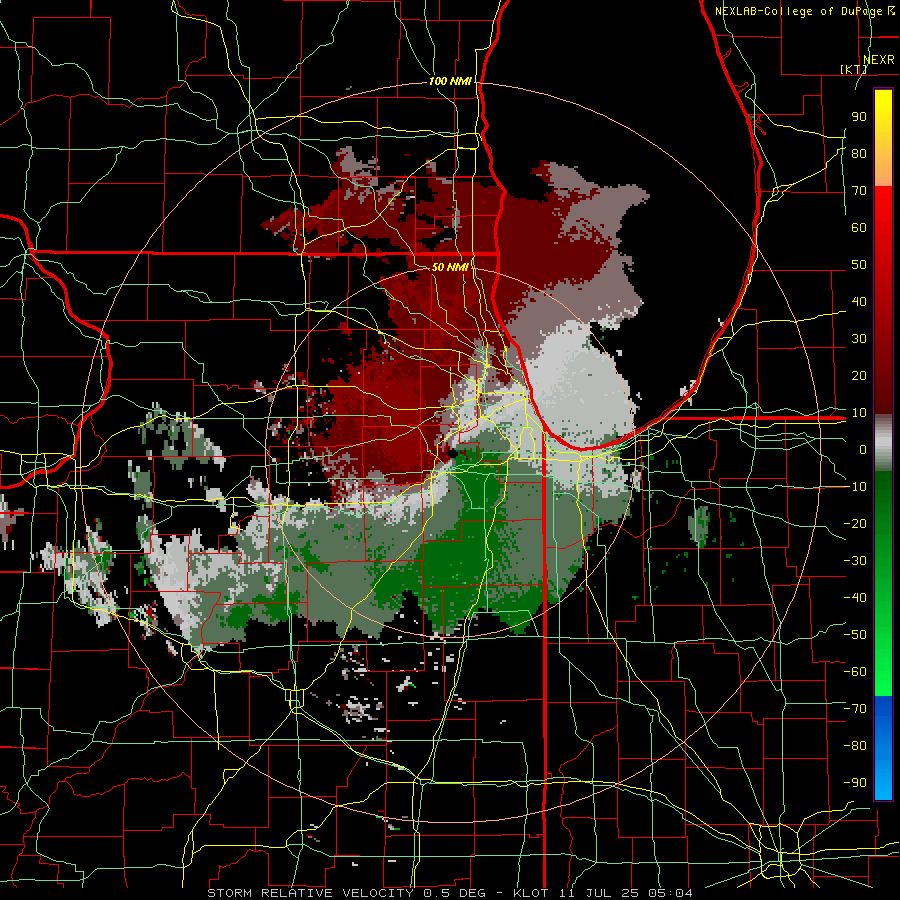Image resolution: width=900 pixels, height=900 pixels.
Task: Pick the gray zero-velocity color bar segment
Action: [x=883, y=443]
